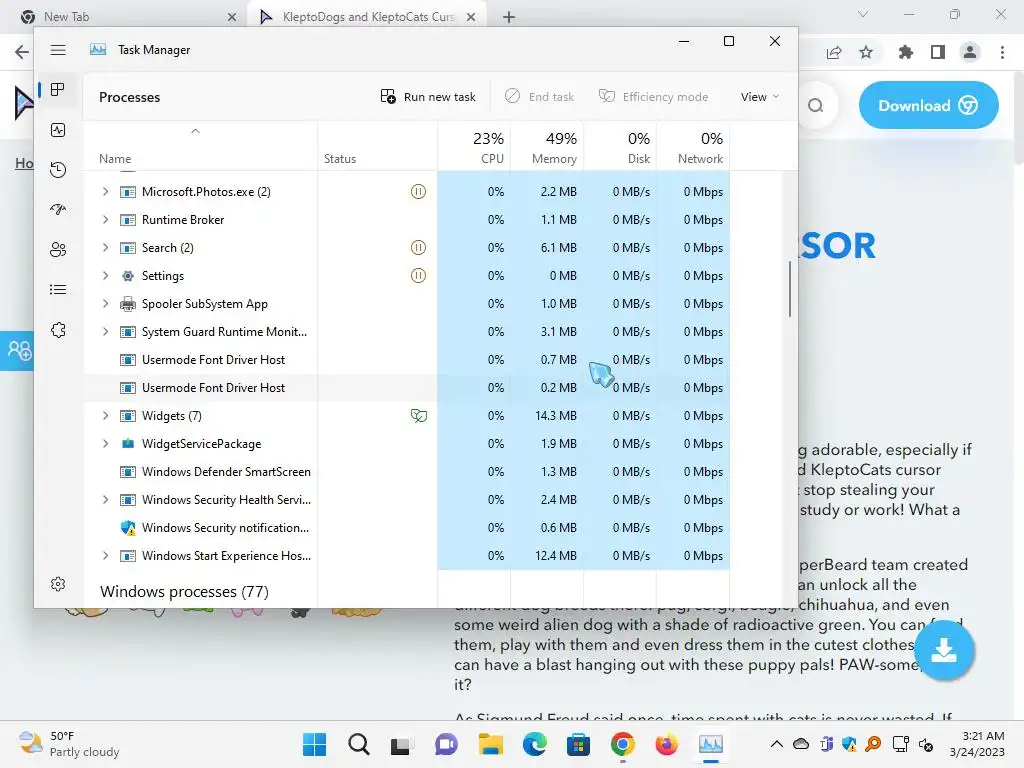Open Chrome profile avatar icon
The height and width of the screenshot is (768, 1024).
click(x=970, y=52)
